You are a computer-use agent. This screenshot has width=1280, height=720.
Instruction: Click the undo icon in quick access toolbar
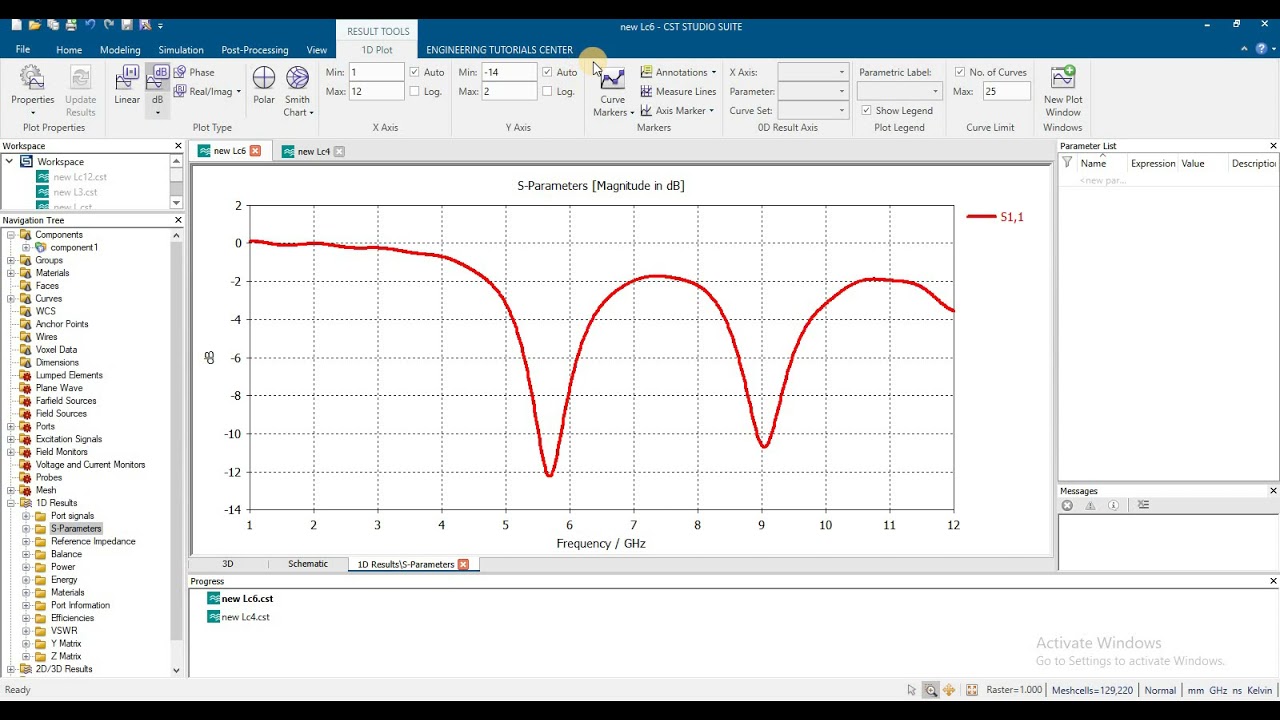89,24
